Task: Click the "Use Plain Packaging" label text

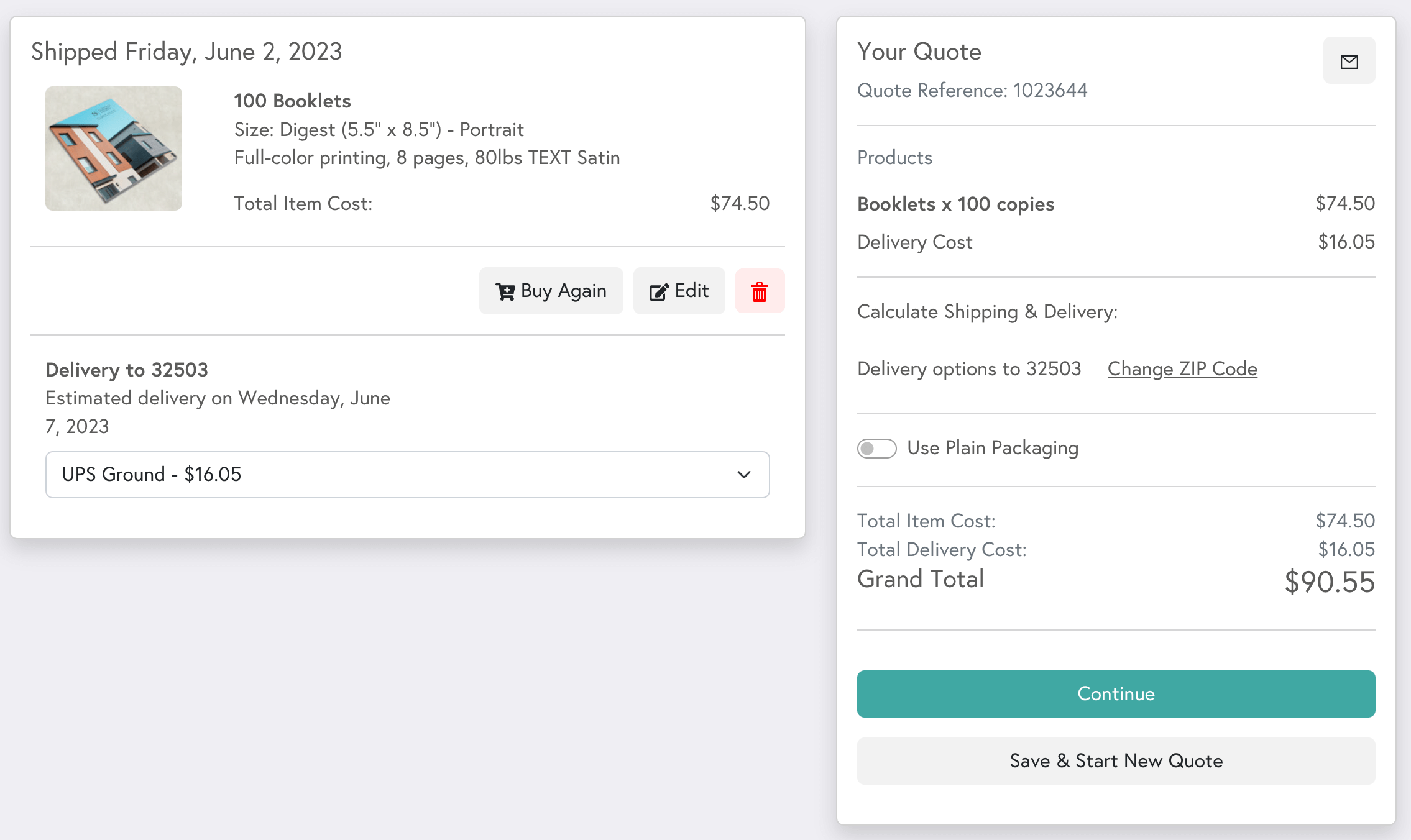Action: pos(993,448)
